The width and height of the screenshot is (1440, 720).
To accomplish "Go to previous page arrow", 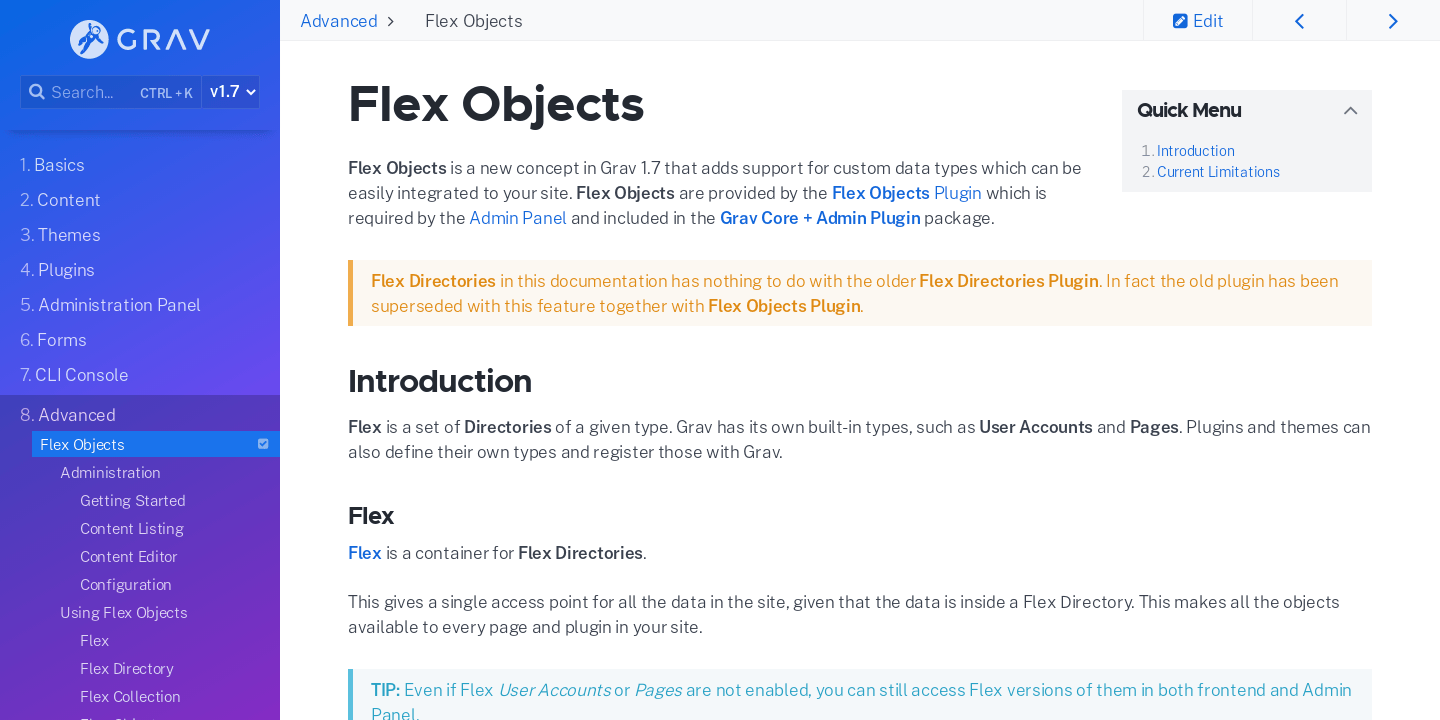I will pyautogui.click(x=1299, y=21).
